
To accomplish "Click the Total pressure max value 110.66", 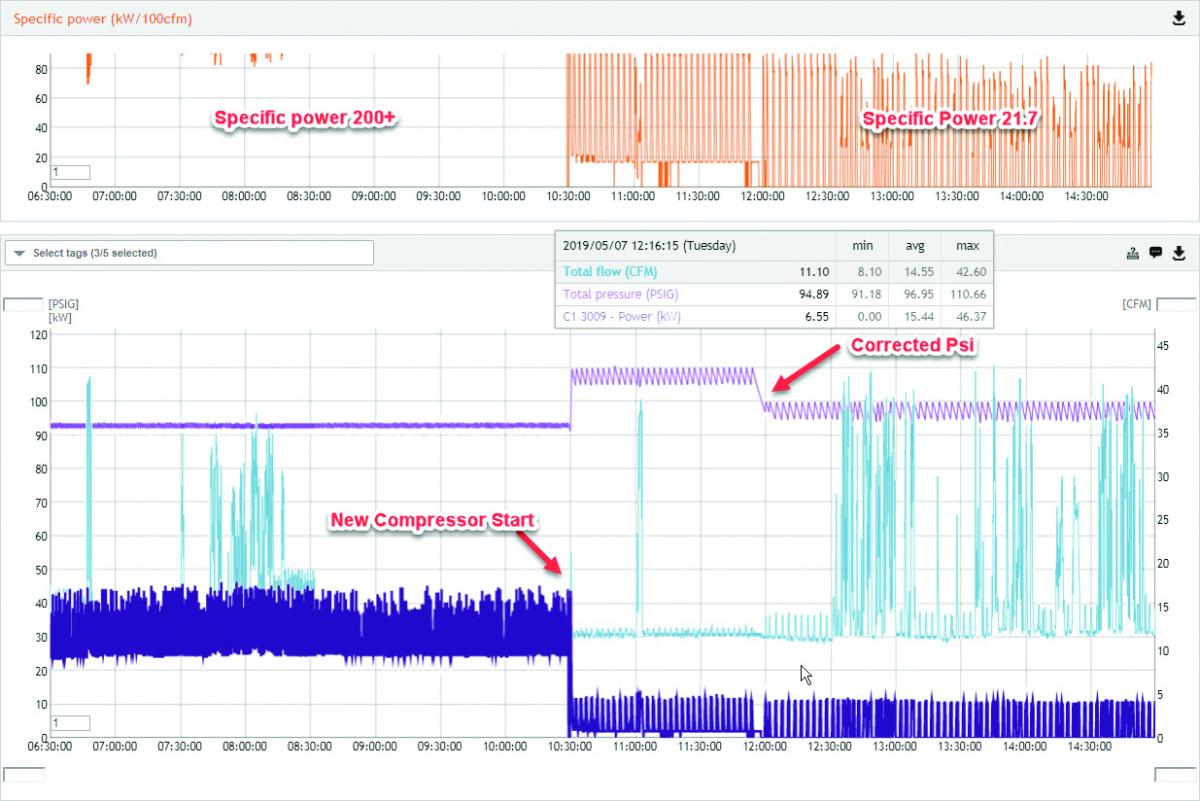I will (x=967, y=294).
